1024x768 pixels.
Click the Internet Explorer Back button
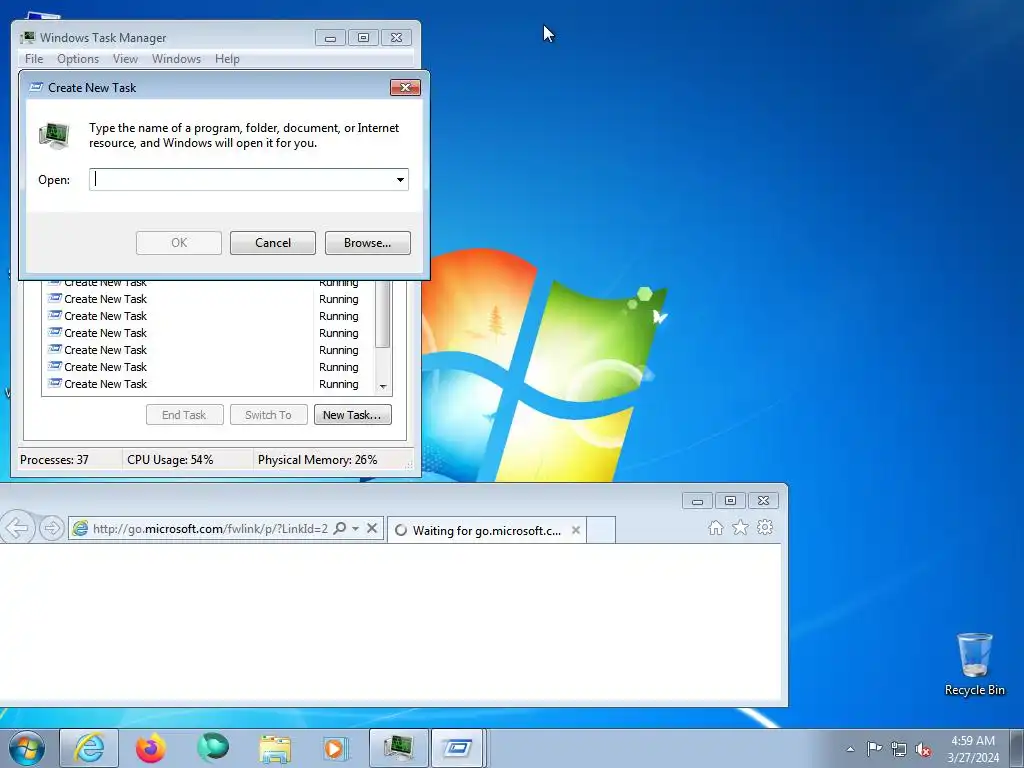(x=18, y=528)
